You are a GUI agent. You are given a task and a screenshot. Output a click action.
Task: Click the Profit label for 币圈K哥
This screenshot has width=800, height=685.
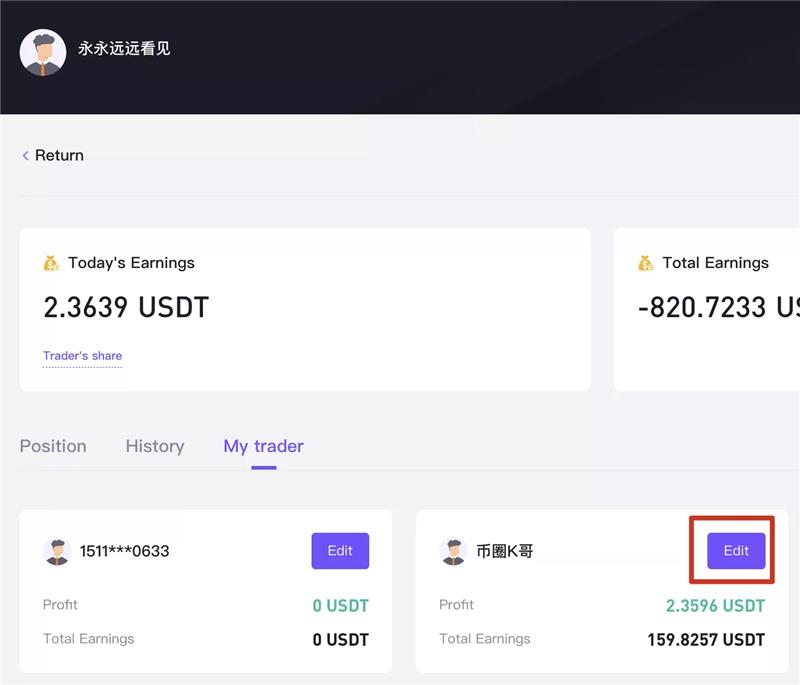pyautogui.click(x=457, y=605)
